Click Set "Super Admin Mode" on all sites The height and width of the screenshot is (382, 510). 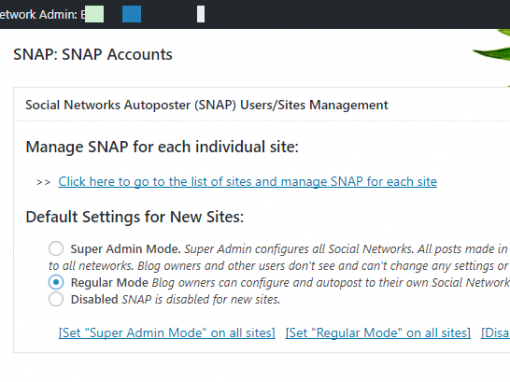click(x=167, y=333)
